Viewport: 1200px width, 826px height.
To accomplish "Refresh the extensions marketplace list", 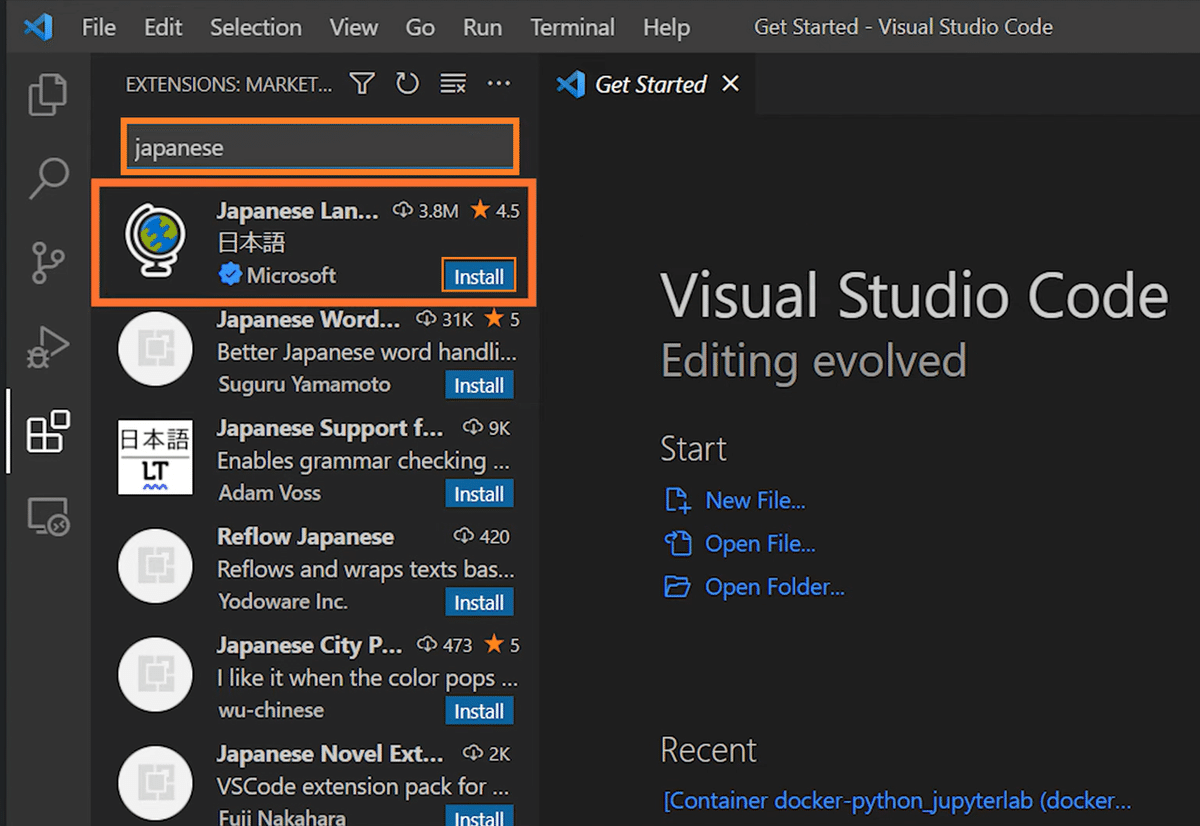I will point(407,84).
